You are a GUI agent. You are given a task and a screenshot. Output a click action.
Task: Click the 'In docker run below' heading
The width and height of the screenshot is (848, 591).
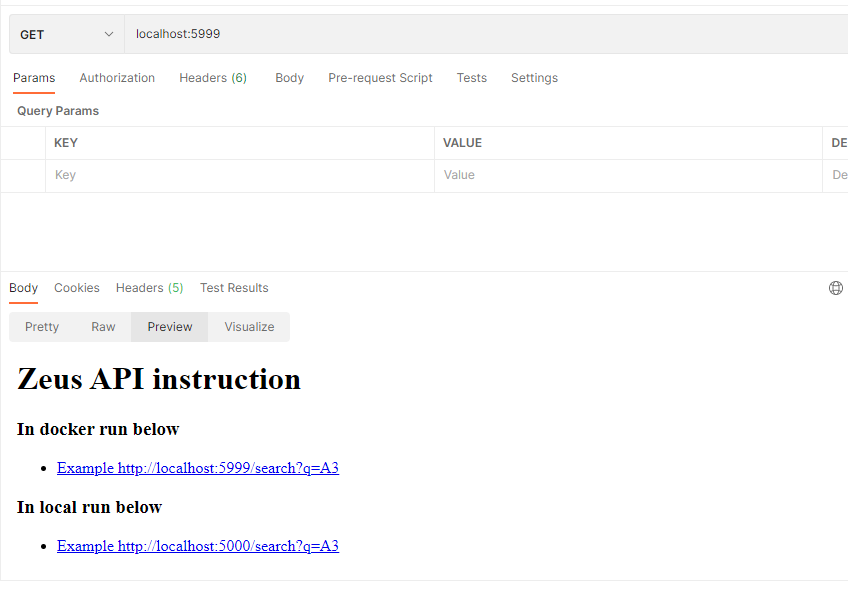(x=98, y=429)
